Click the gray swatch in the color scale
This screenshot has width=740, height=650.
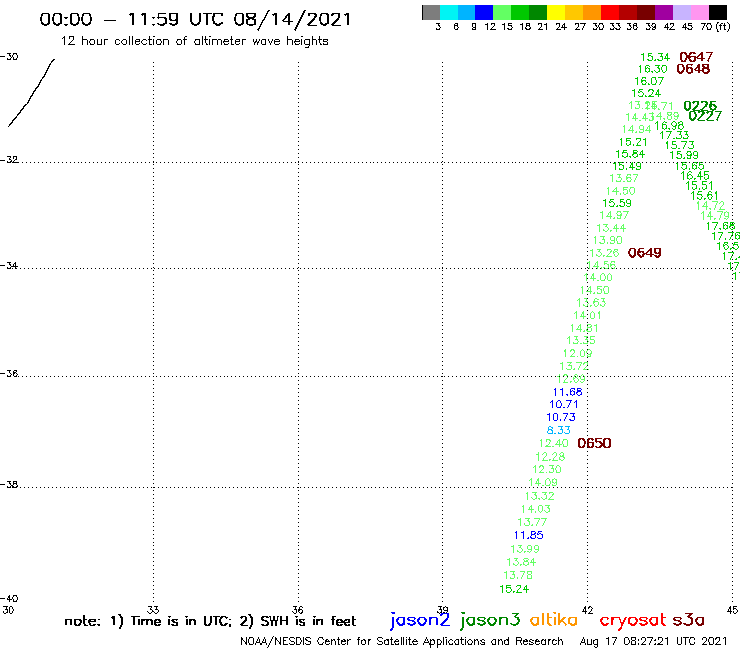(431, 12)
